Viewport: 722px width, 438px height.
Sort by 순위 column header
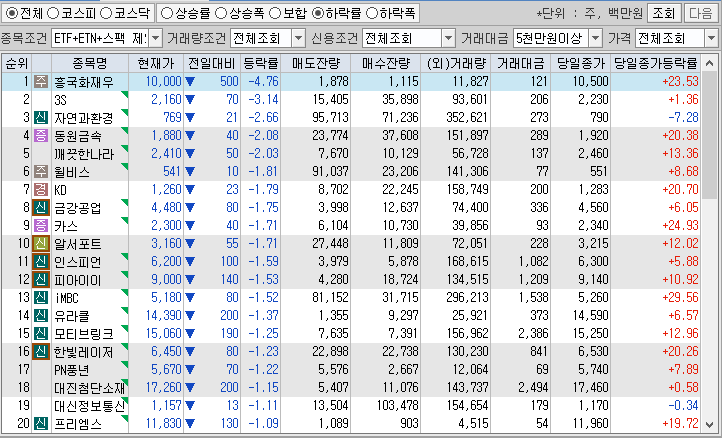tap(17, 64)
